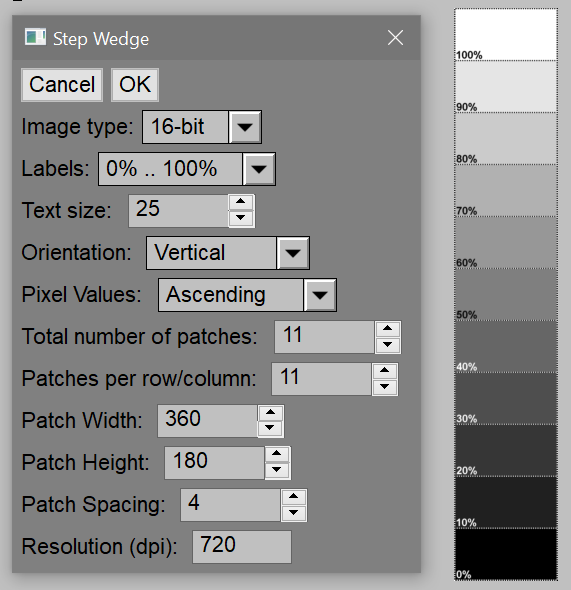Increase Text size with up arrow

click(241, 202)
